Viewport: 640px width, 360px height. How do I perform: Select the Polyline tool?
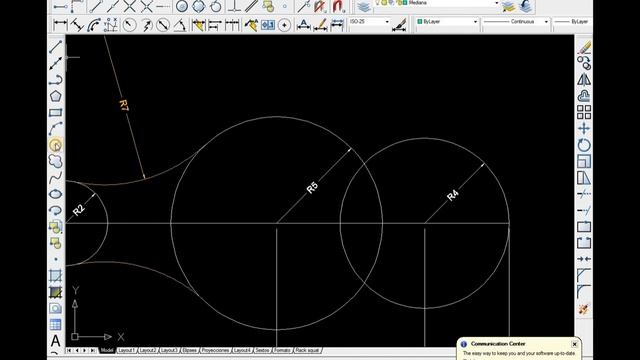tap(56, 80)
